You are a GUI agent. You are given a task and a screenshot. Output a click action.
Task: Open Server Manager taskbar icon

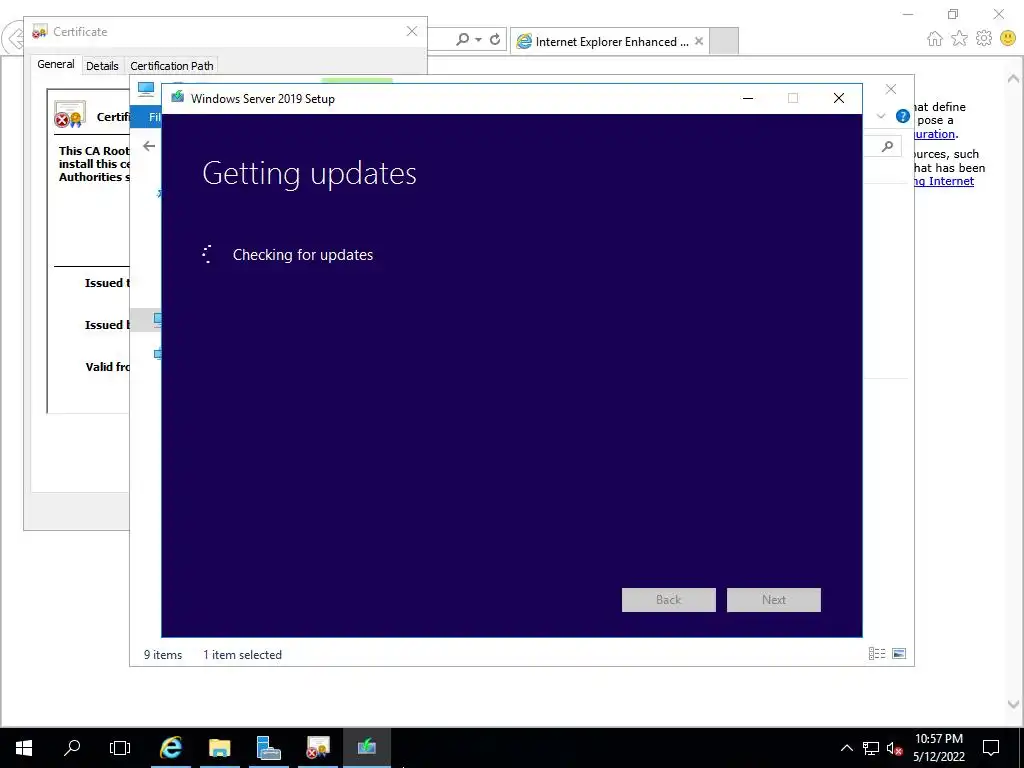[x=268, y=748]
